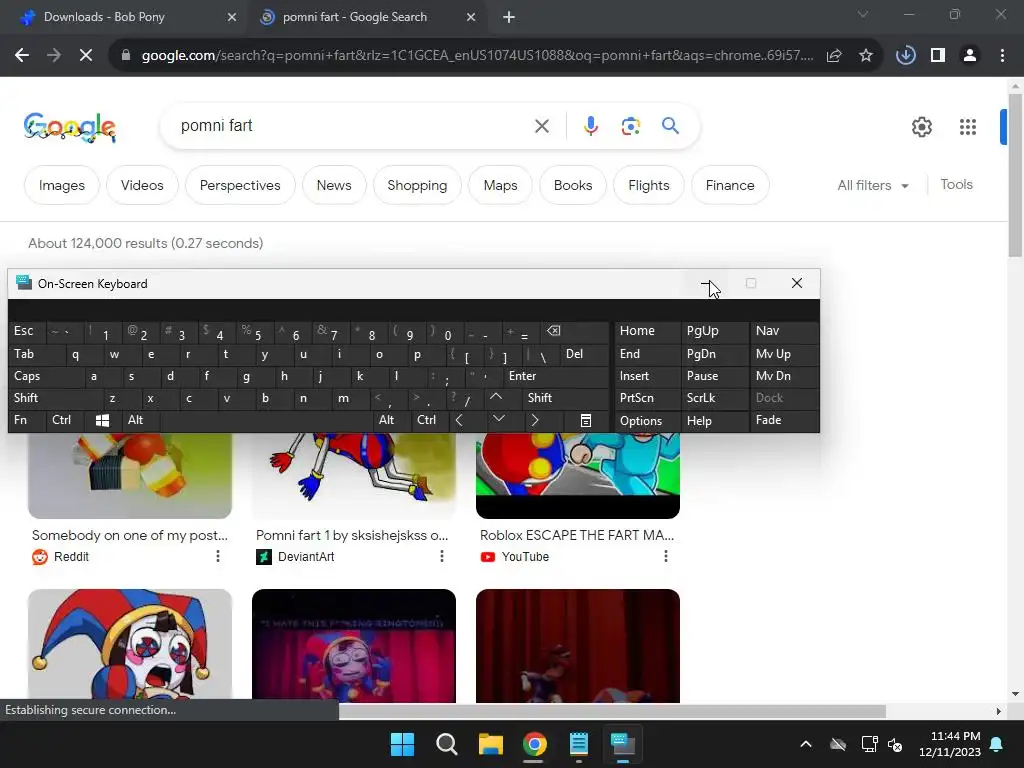This screenshot has width=1024, height=768.
Task: Open the Google apps grid
Action: 967,127
